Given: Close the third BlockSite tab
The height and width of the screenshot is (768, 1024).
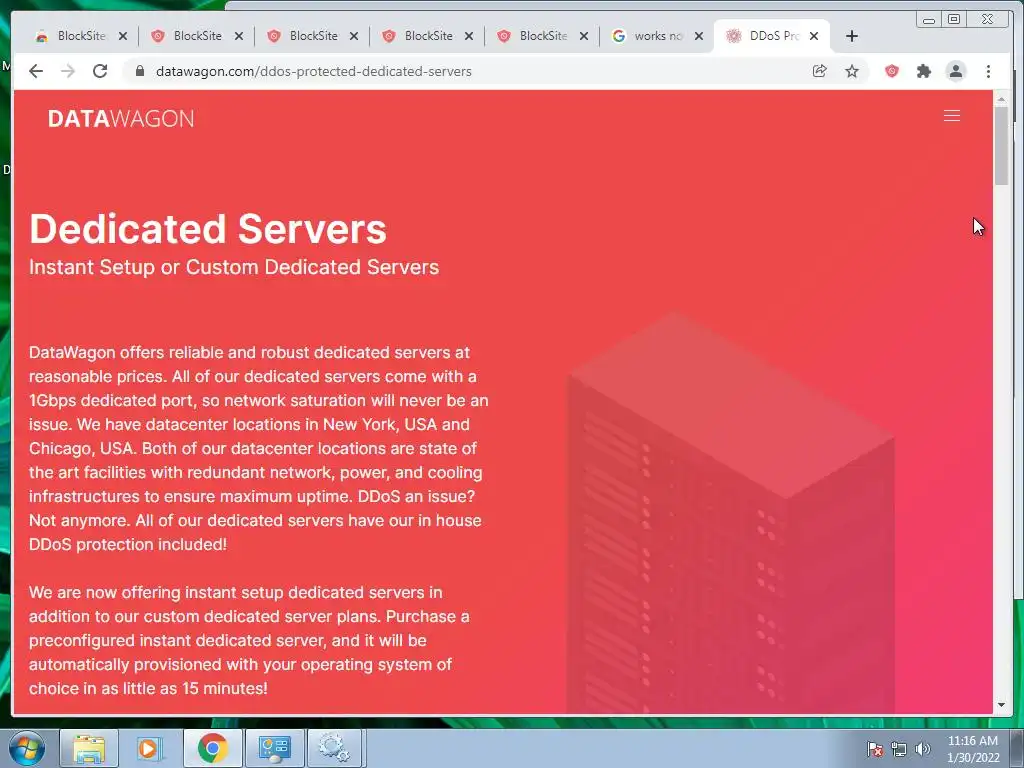Looking at the screenshot, I should coord(354,36).
